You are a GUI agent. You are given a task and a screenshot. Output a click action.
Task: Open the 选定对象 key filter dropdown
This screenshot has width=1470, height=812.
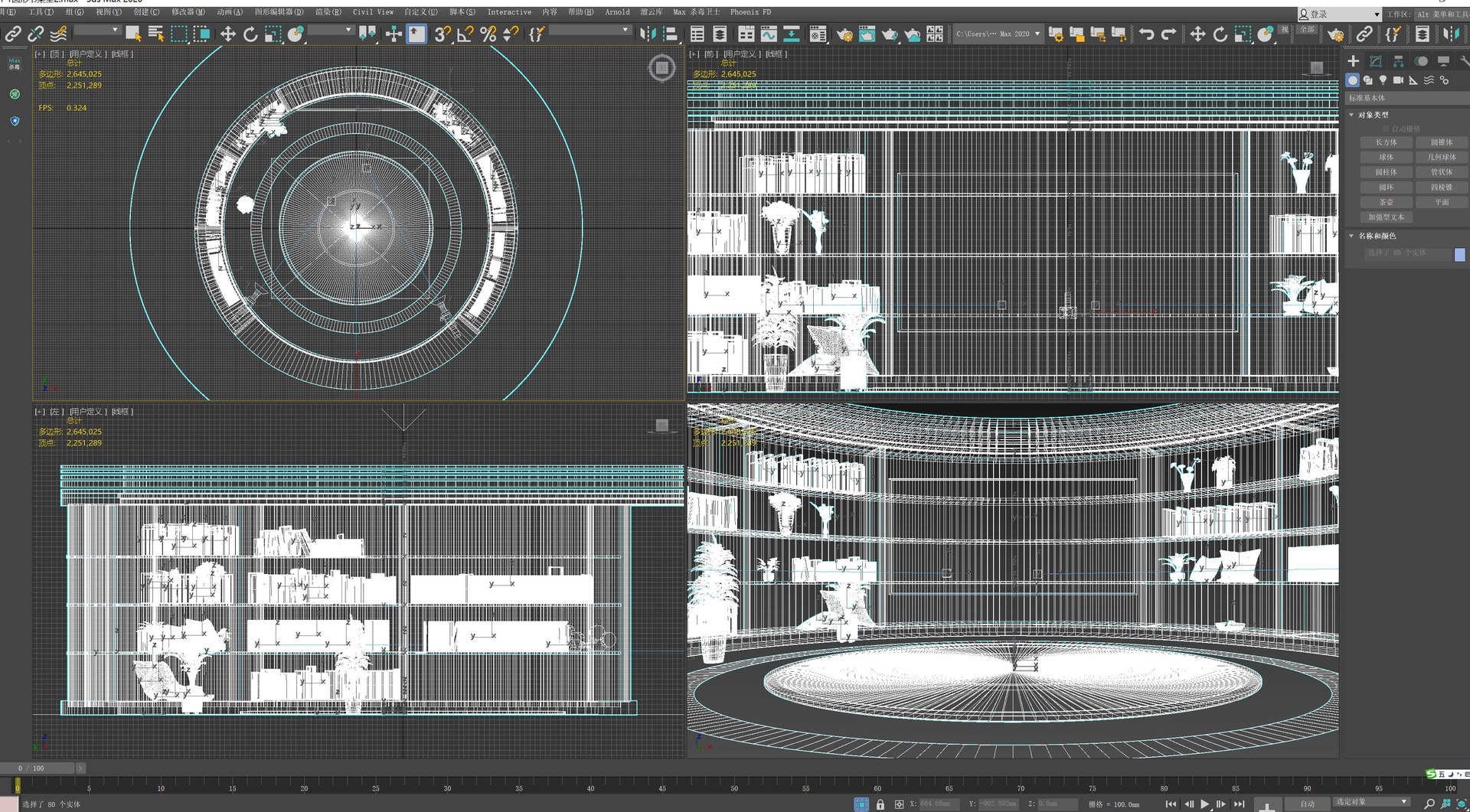(1371, 802)
